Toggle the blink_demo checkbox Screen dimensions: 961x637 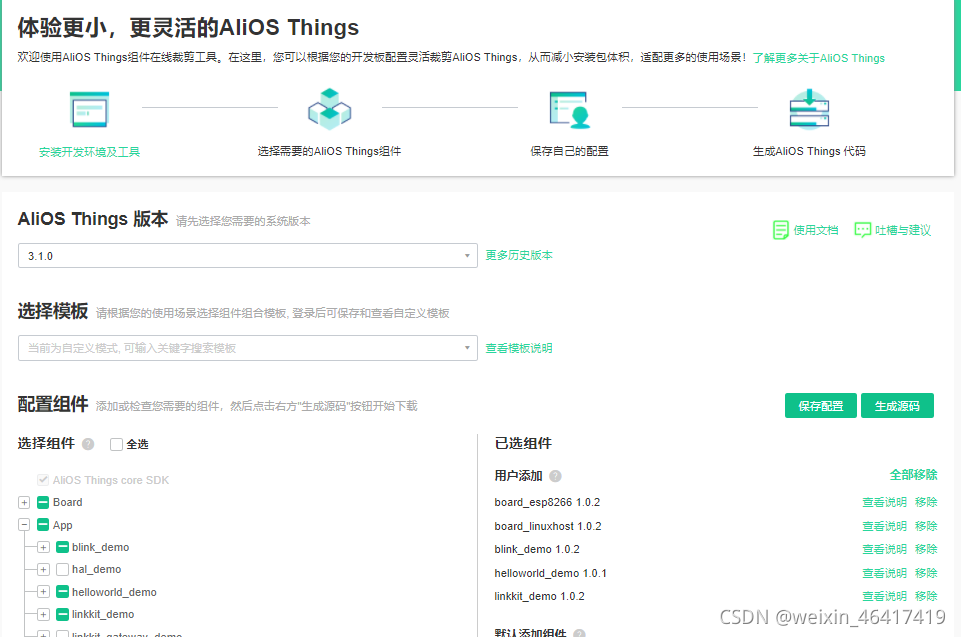pyautogui.click(x=62, y=547)
